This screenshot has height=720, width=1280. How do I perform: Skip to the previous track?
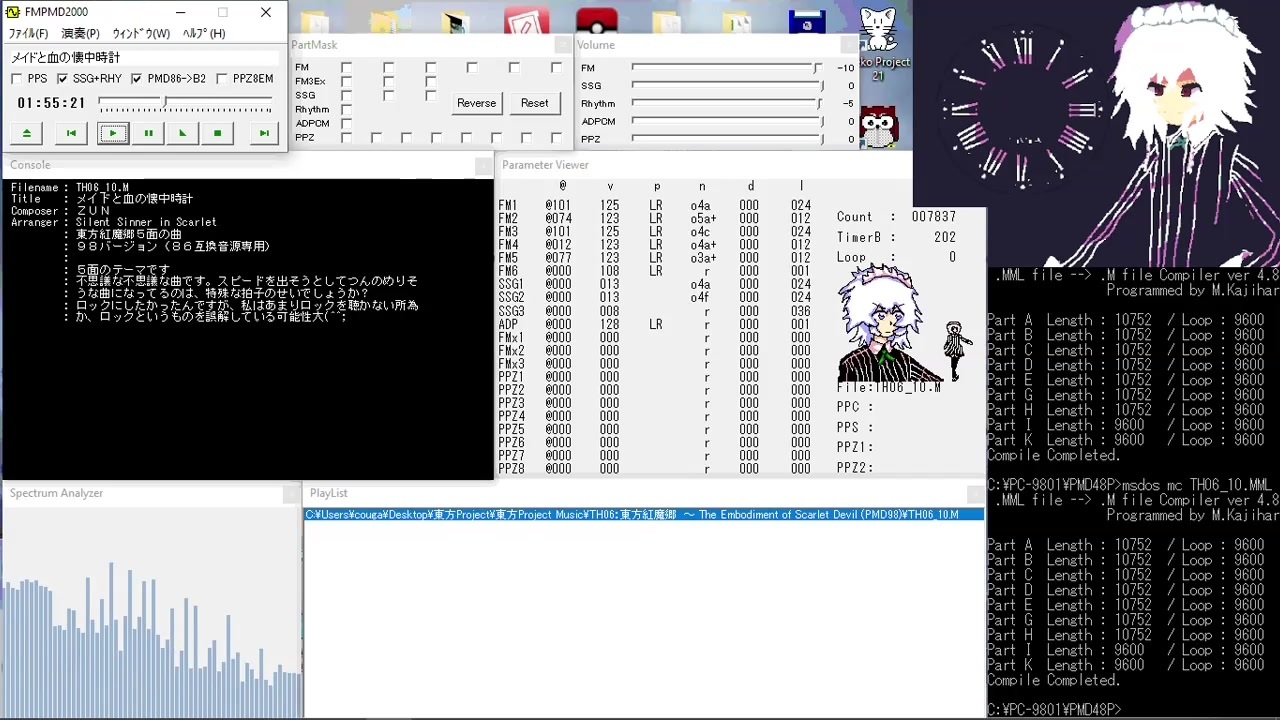click(71, 133)
